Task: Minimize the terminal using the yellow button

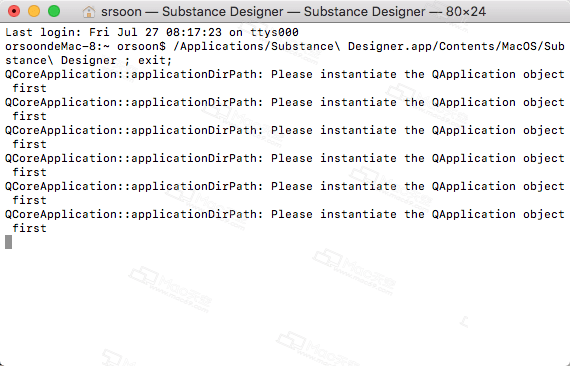Action: tap(34, 11)
